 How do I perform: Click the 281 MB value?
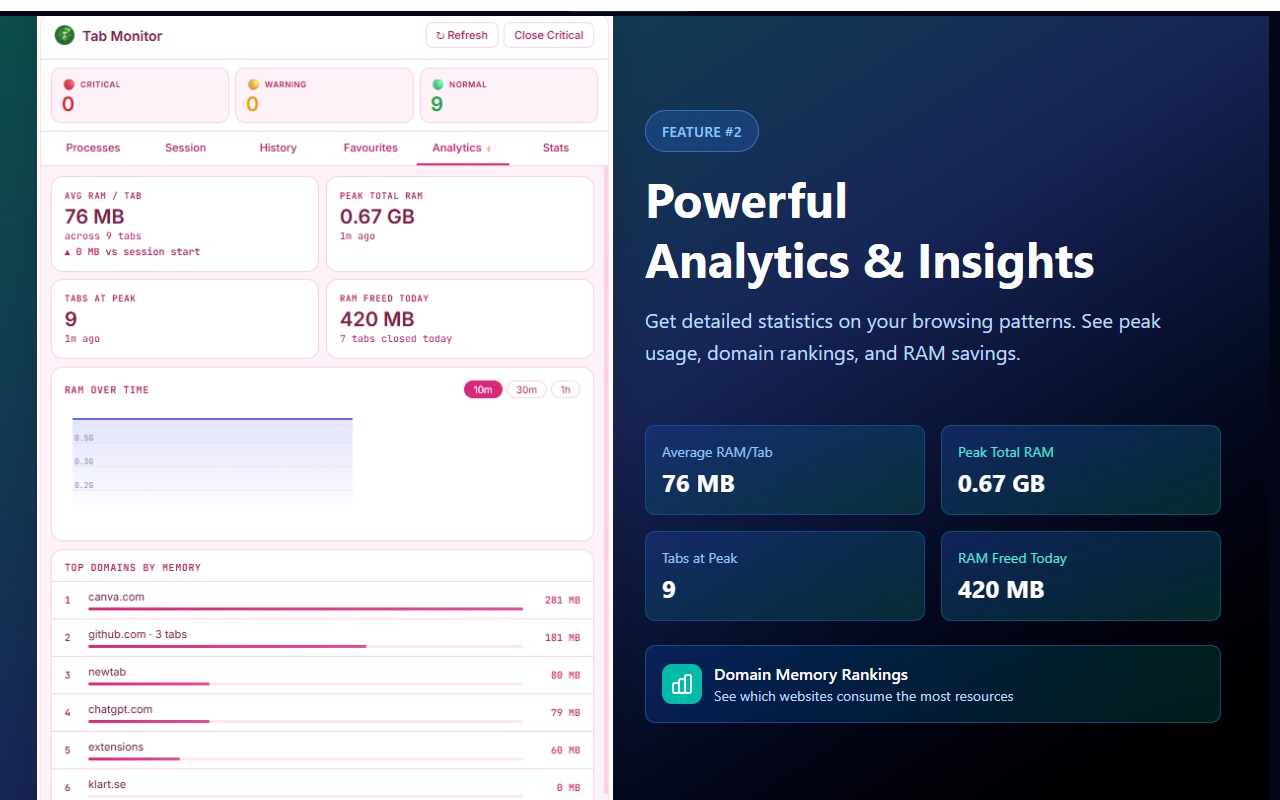pos(562,600)
